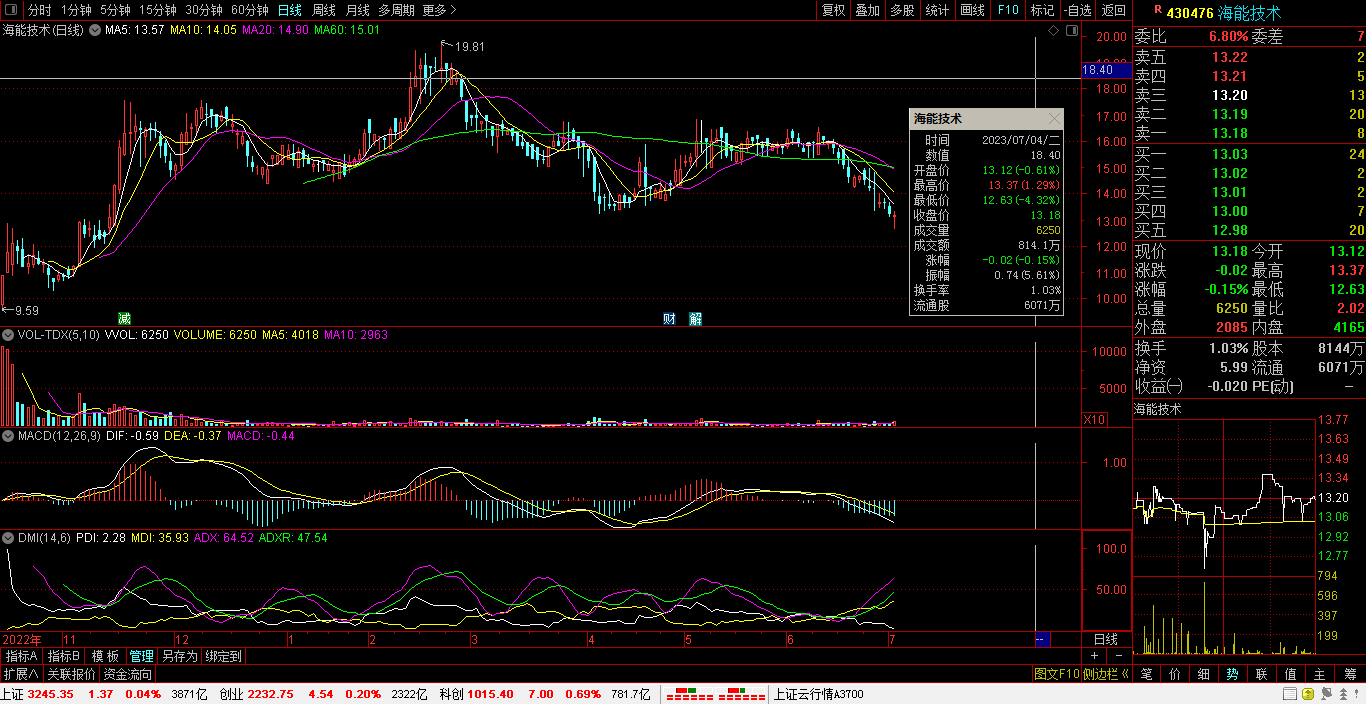
Task: Collapse the sidebar with 侧边栏 button
Action: (x=1106, y=675)
